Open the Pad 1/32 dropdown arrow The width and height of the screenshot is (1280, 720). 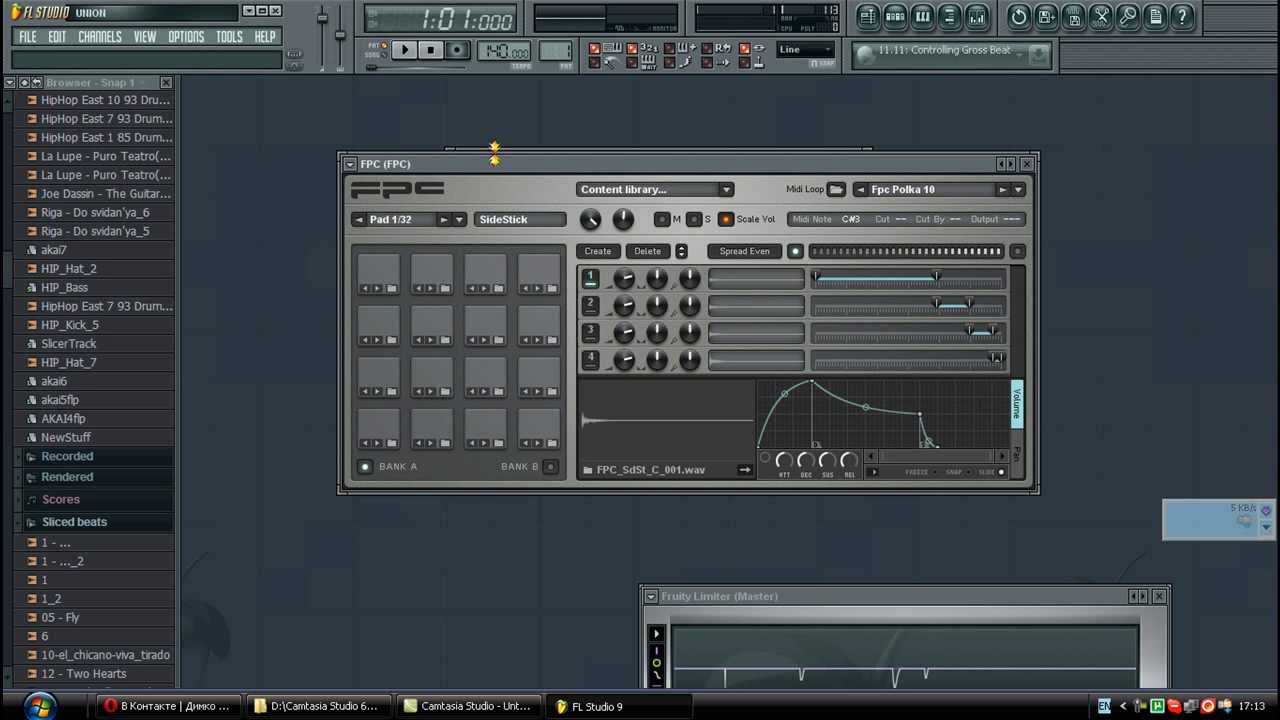pos(459,220)
